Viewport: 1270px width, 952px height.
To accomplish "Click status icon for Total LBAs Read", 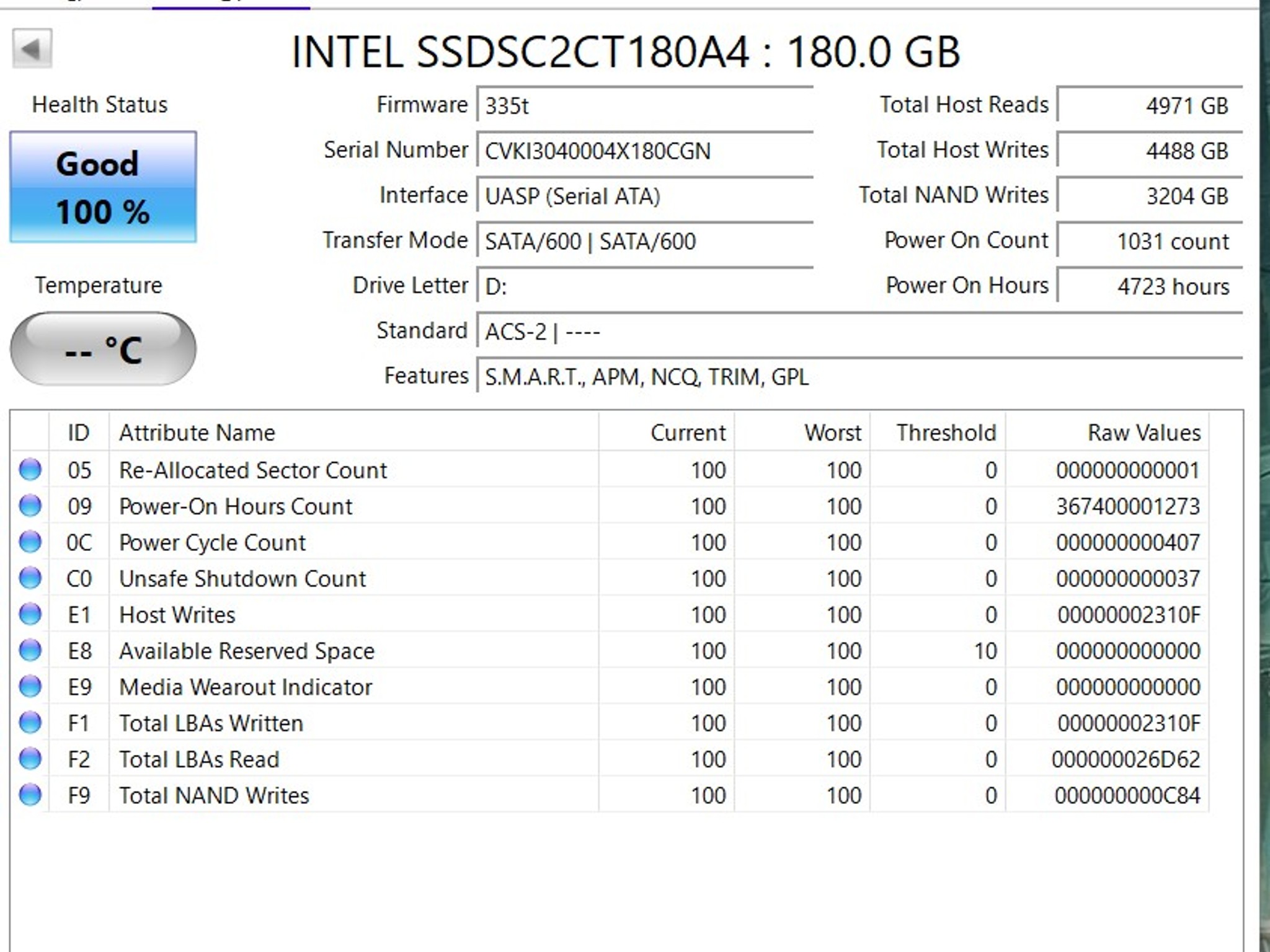I will [30, 759].
